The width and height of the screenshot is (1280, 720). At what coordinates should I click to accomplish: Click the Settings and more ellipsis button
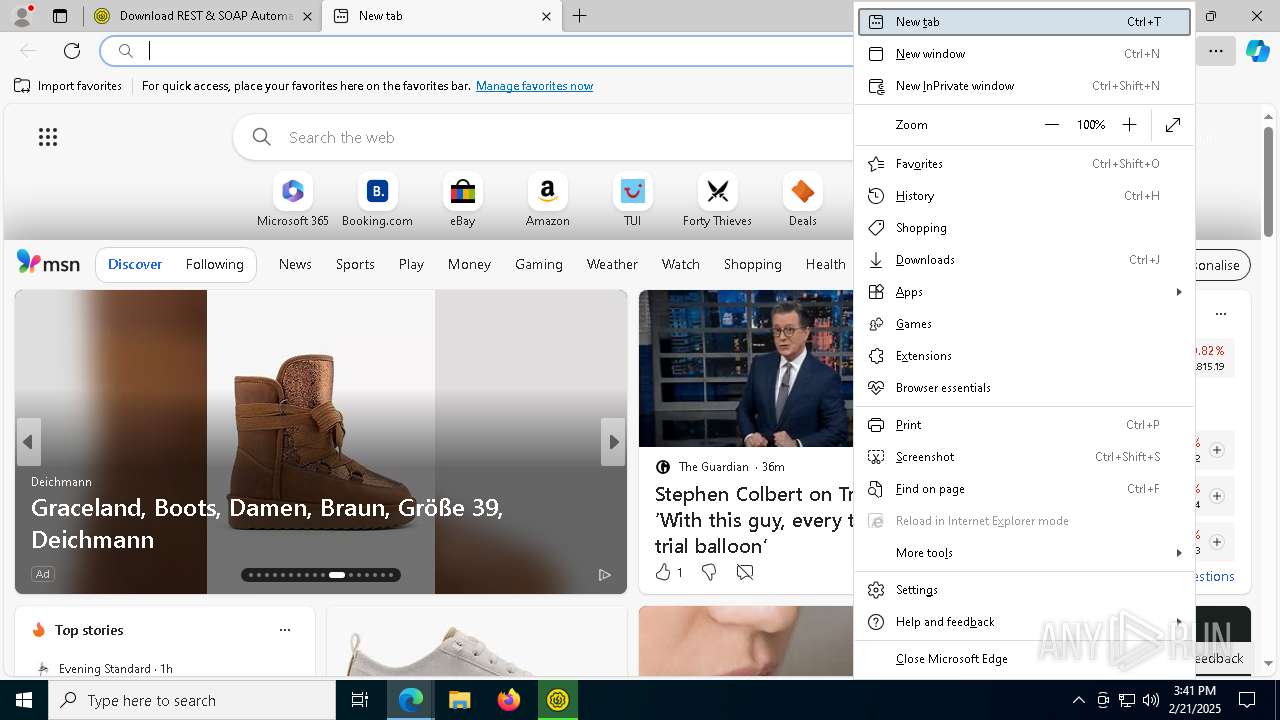1216,51
